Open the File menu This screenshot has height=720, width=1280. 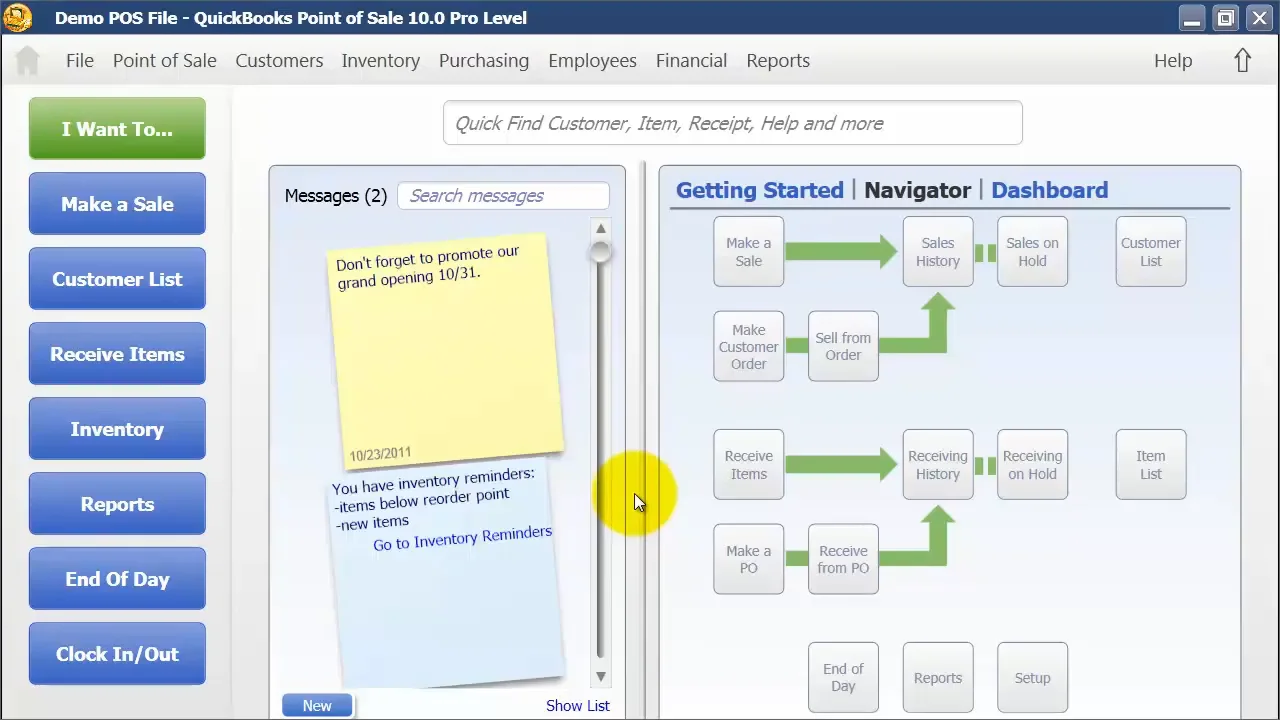80,61
